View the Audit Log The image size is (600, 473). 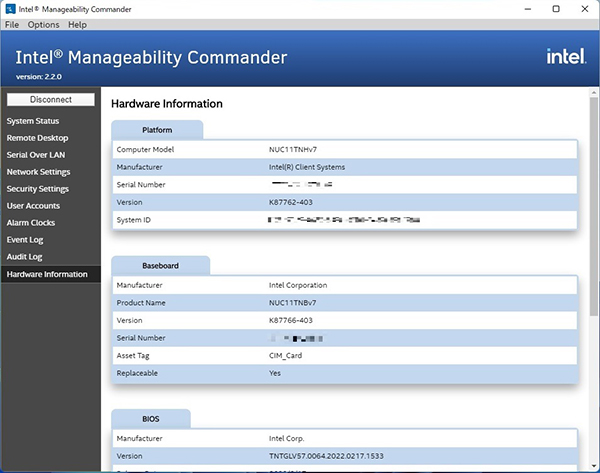tap(26, 257)
